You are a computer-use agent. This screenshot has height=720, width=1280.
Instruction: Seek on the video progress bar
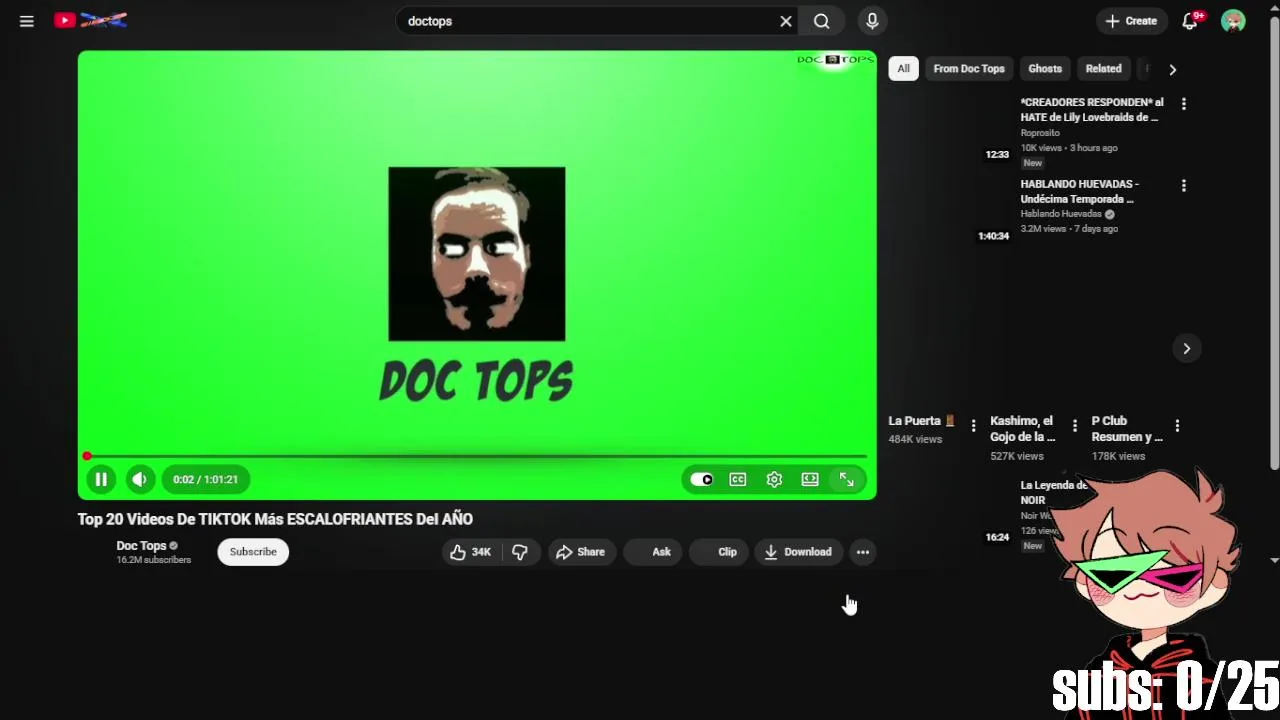point(477,456)
